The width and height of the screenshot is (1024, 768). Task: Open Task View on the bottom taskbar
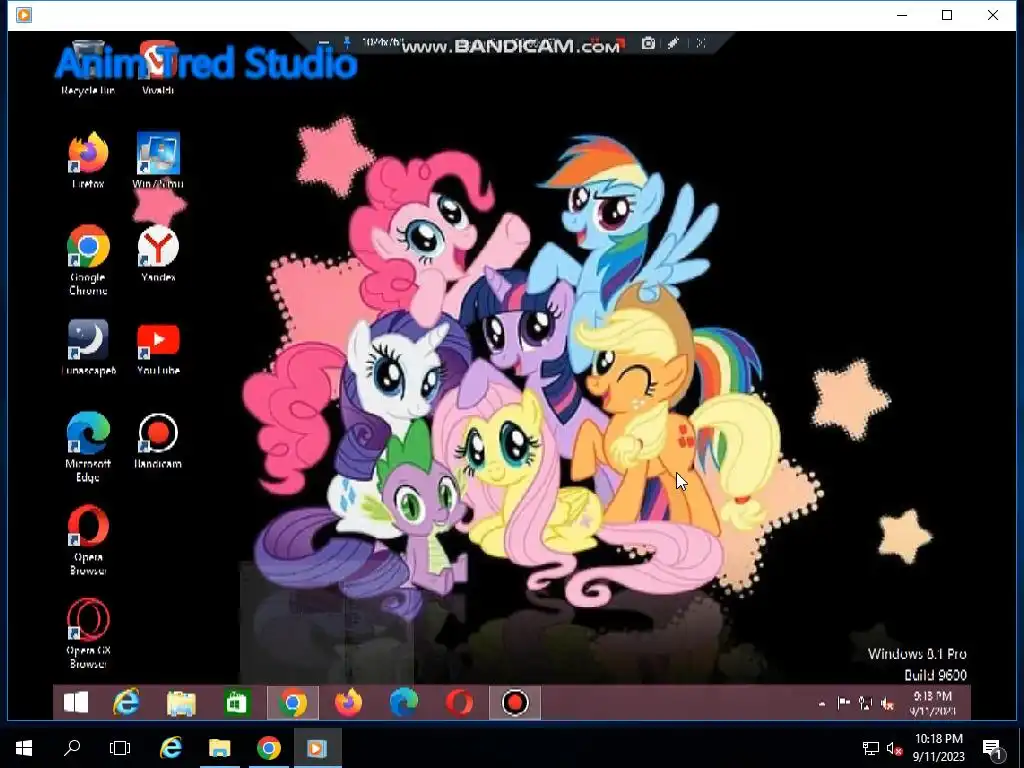120,748
